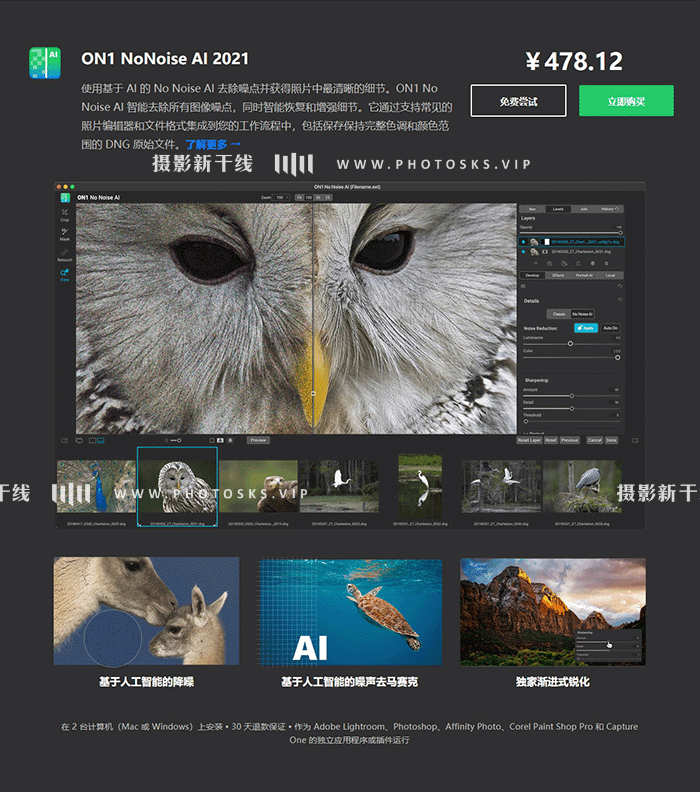700x792 pixels.
Task: Set zoom preset to Fit
Action: [299, 197]
